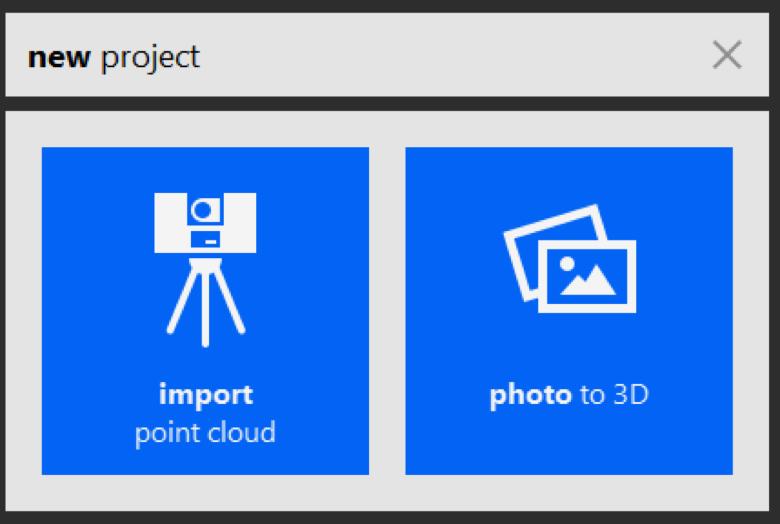
Task: Click the mountain and sun image glyph
Action: click(x=587, y=276)
